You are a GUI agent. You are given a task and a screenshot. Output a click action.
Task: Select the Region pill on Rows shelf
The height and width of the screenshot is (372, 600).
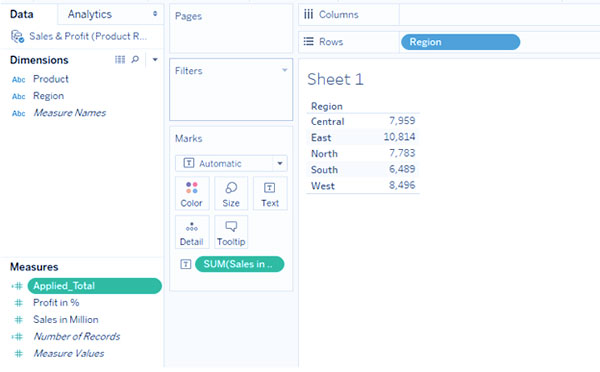coord(460,42)
